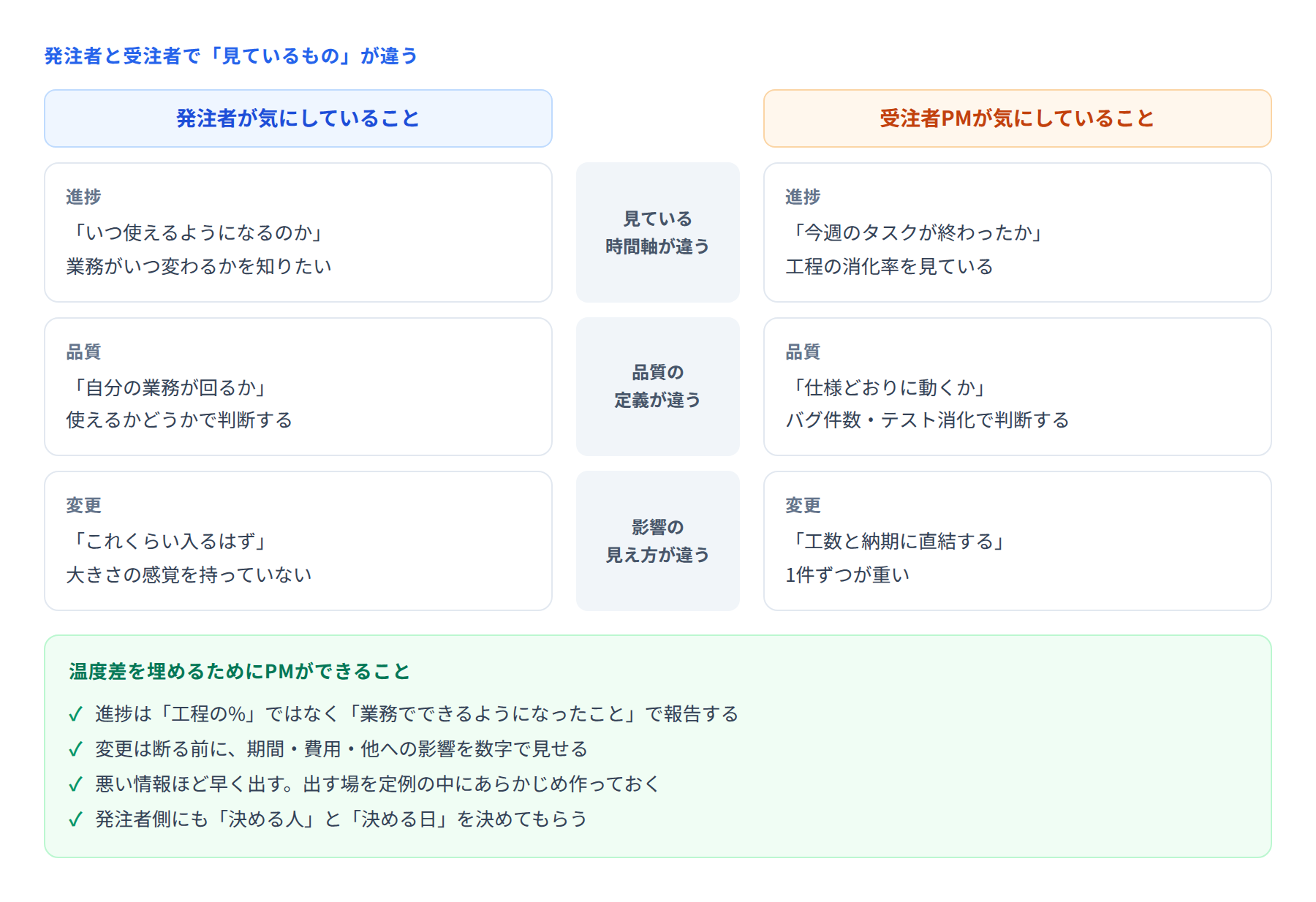Click the checkmark beside 進捗は「工程の%」ではなく
The height and width of the screenshot is (902, 1316).
click(75, 714)
